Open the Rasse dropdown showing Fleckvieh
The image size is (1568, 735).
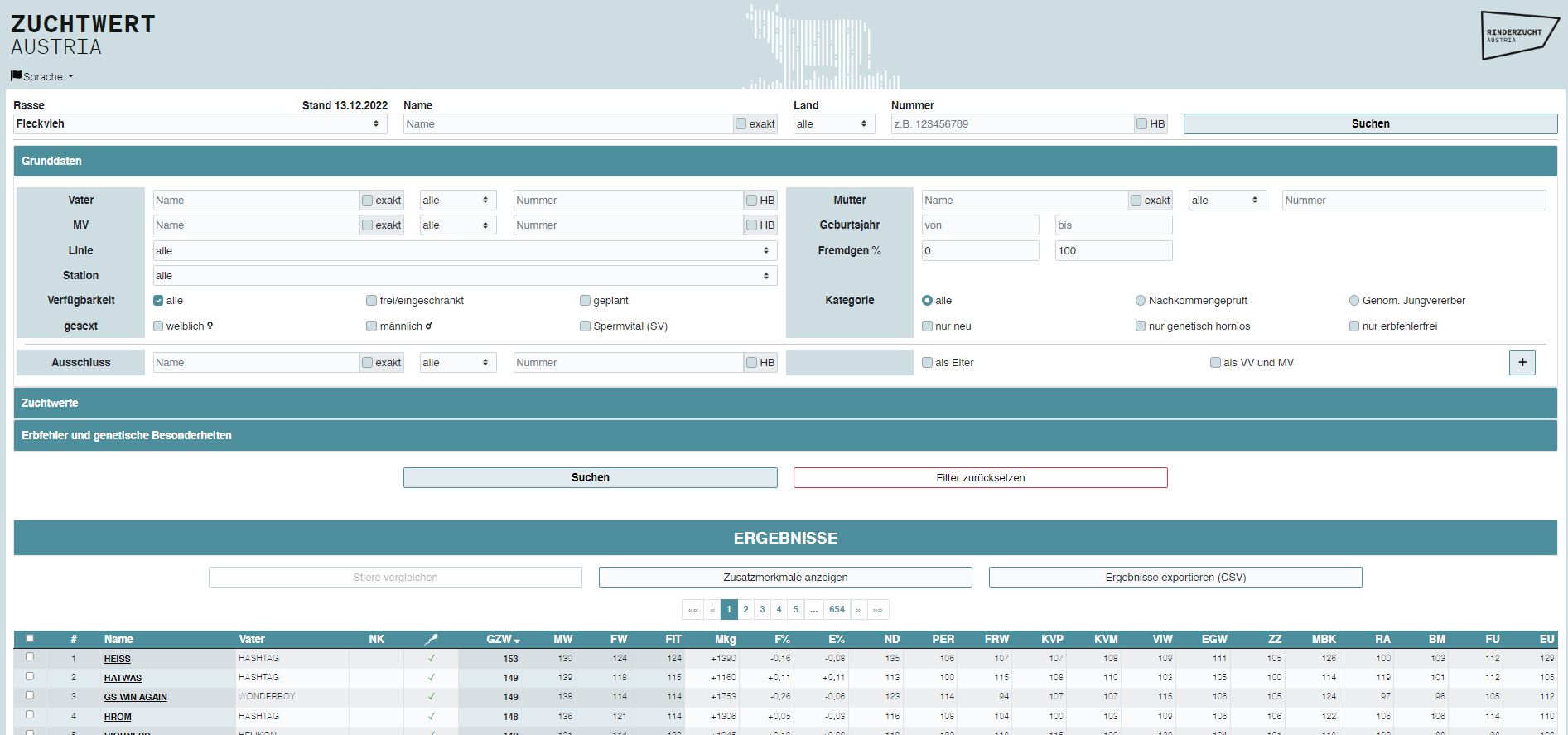[200, 123]
